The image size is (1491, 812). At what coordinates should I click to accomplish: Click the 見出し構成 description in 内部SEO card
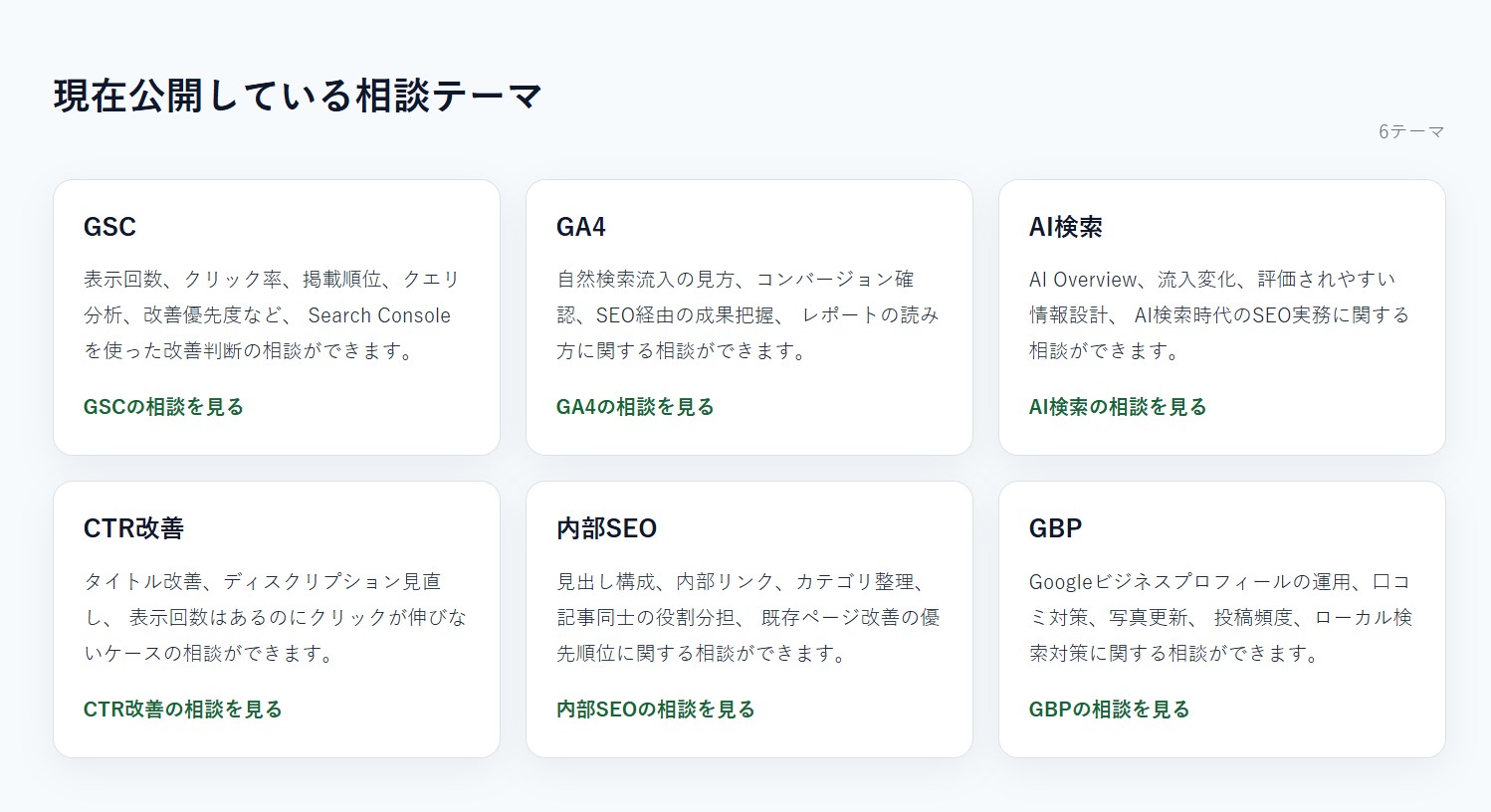pyautogui.click(x=747, y=617)
